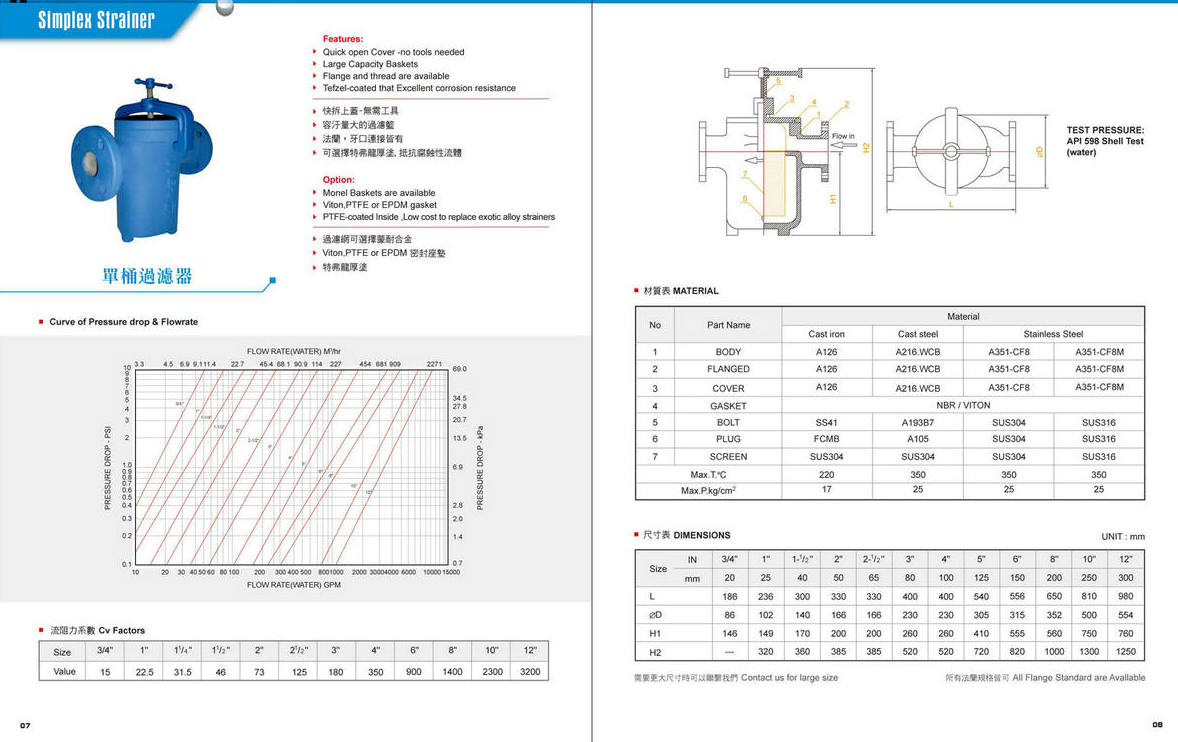Select the "Stainless Steel" column header
This screenshot has width=1178, height=742.
coord(1053,334)
